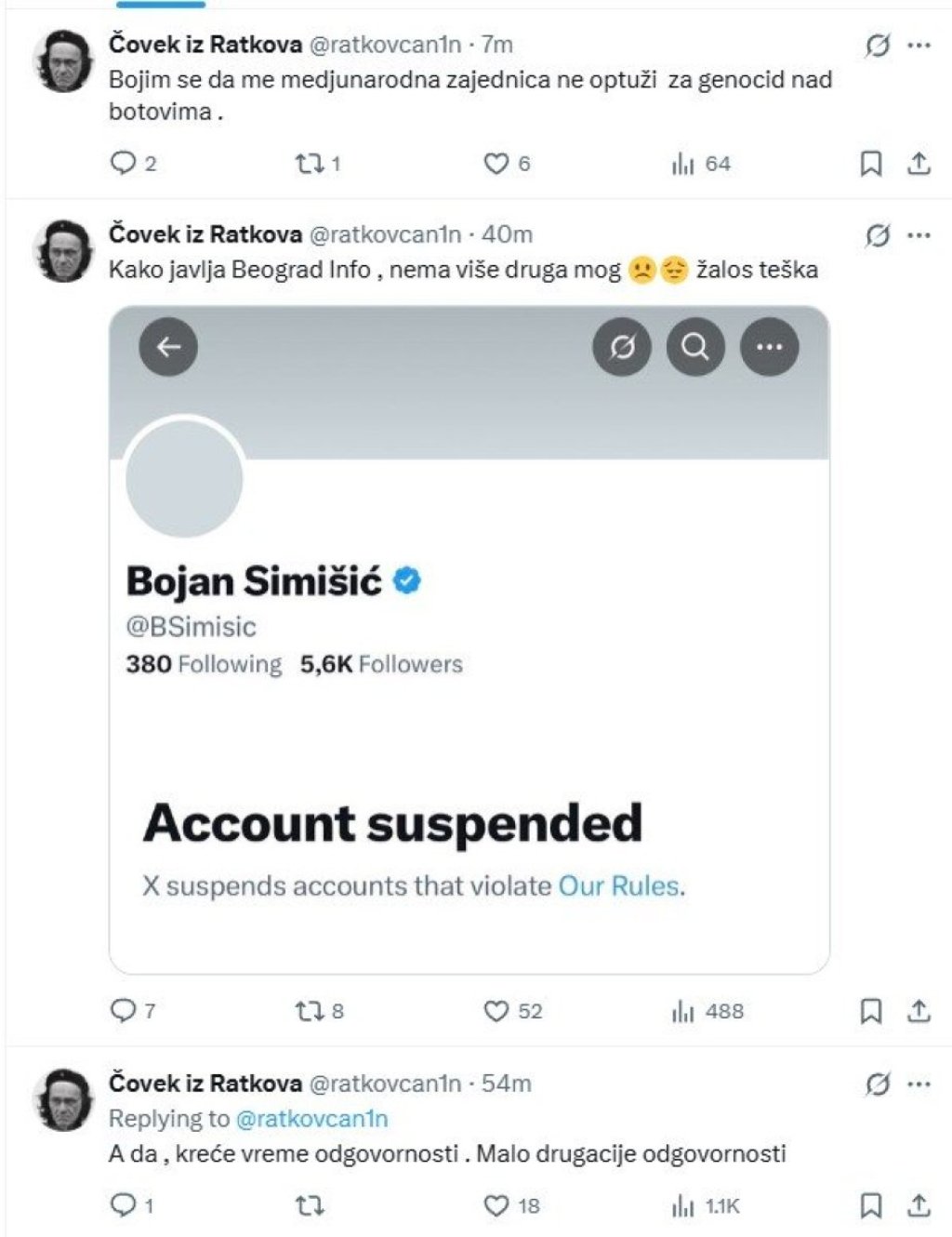The width and height of the screenshot is (952, 1237).
Task: Bookmark the 54m odgovornosti tweet
Action: coord(871,1205)
